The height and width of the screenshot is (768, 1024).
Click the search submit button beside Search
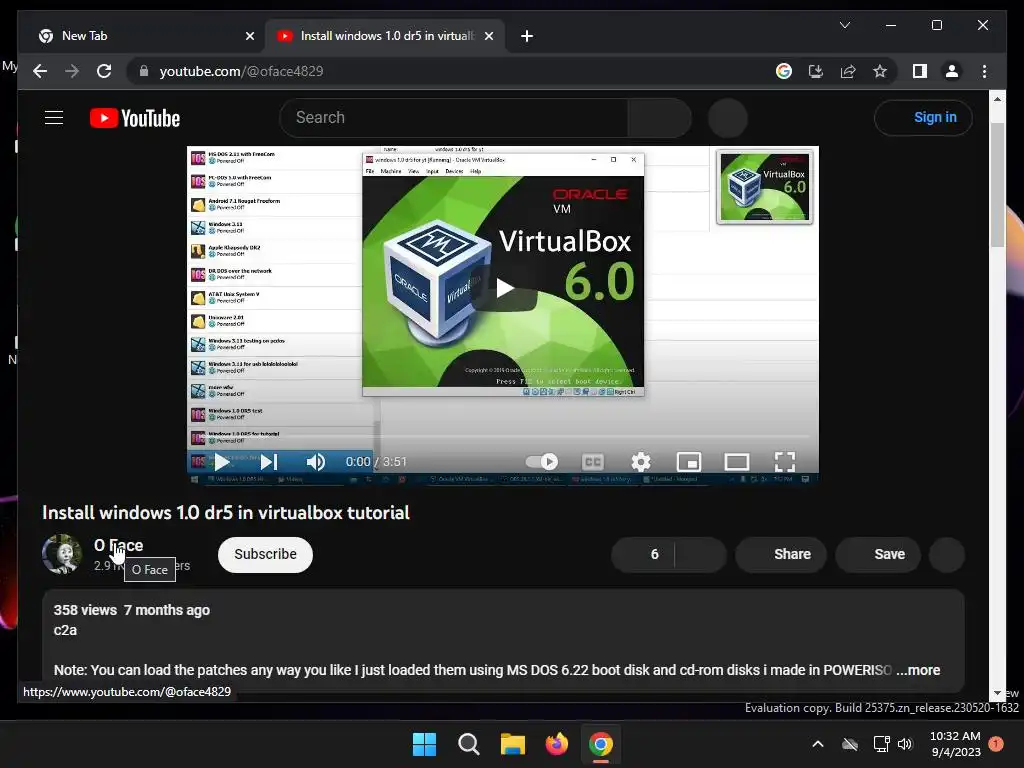coord(659,118)
